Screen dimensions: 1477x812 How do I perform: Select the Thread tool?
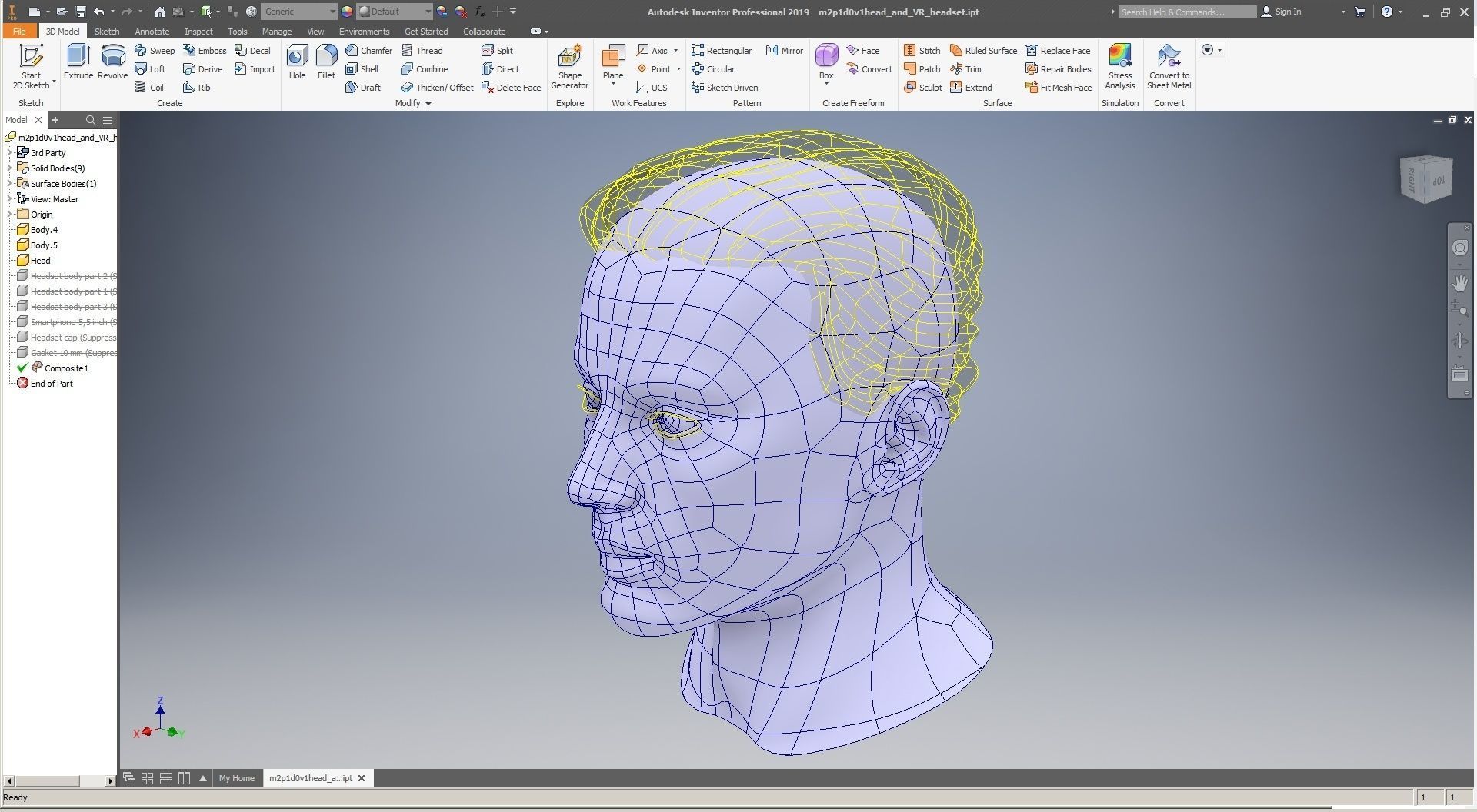(x=422, y=51)
